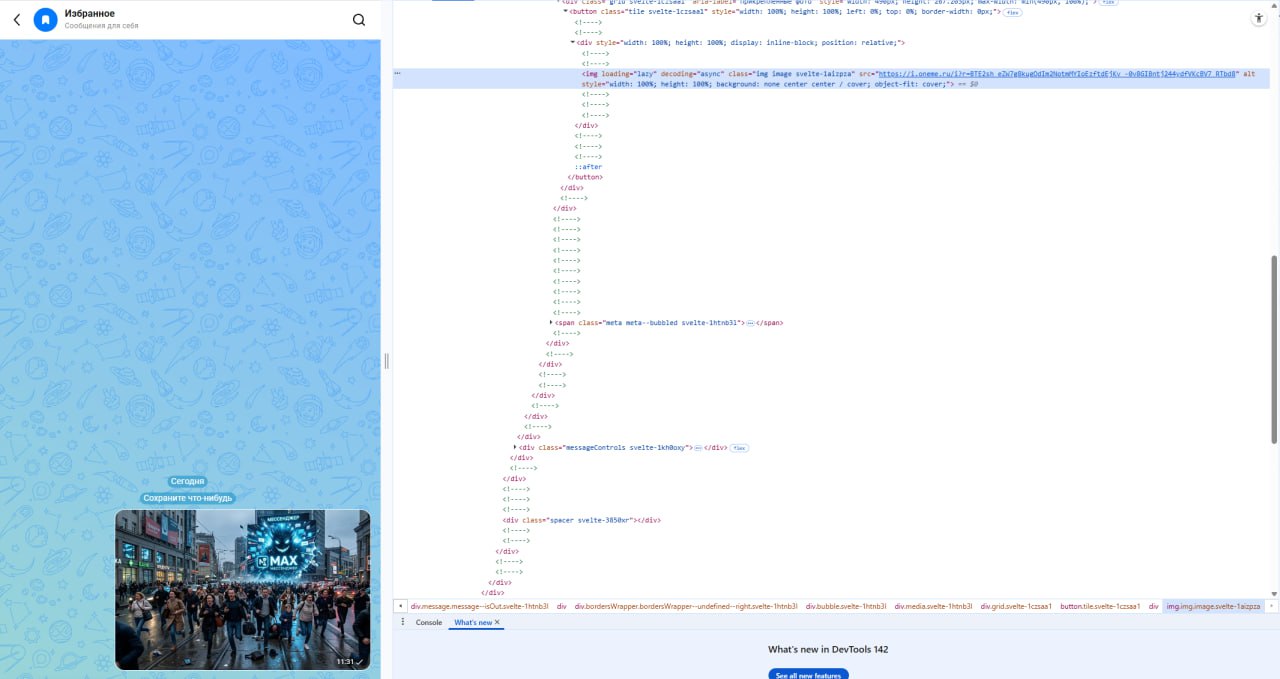
Task: Open the drawer three-dot menu beside Console
Action: click(403, 622)
